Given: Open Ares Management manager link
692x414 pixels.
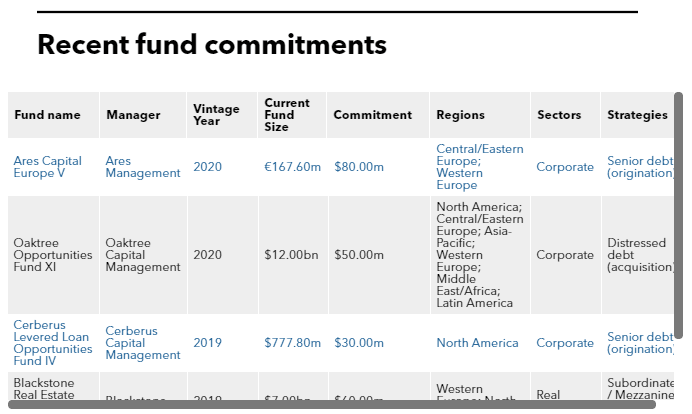Looking at the screenshot, I should point(143,167).
